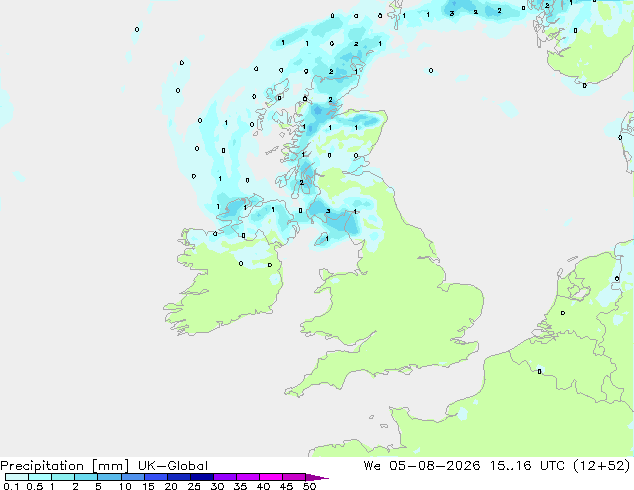Select the 35–40 mm violet legend swatch

point(248,477)
